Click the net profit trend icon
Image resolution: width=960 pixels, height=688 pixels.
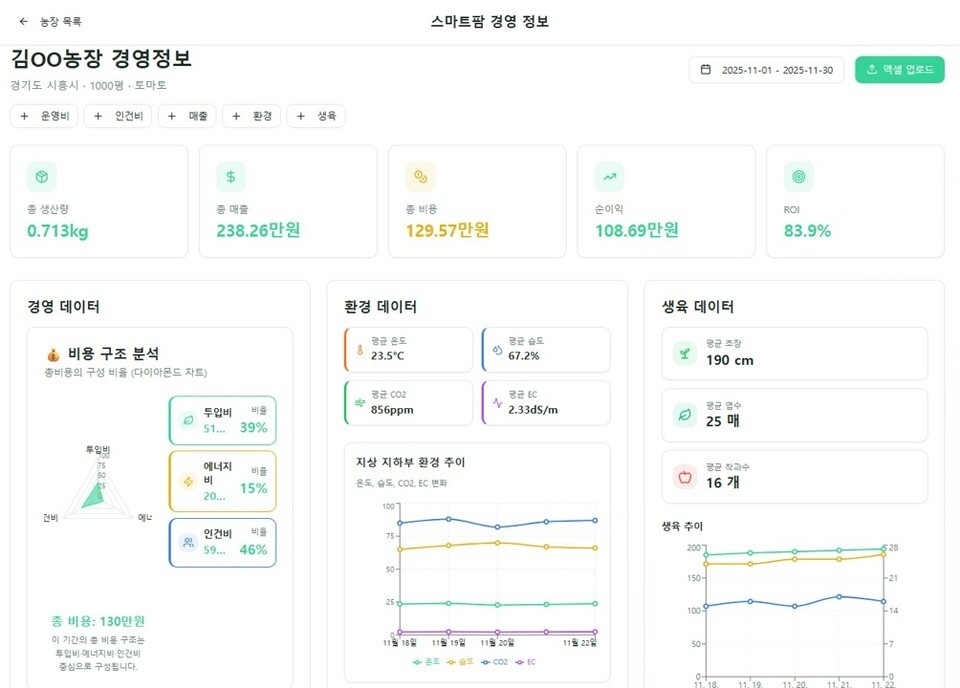(x=609, y=177)
